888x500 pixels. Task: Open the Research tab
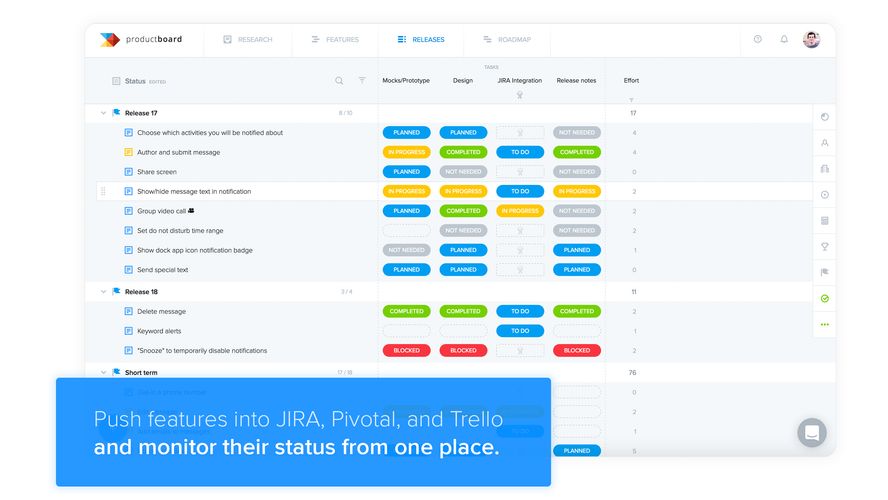[x=248, y=40]
